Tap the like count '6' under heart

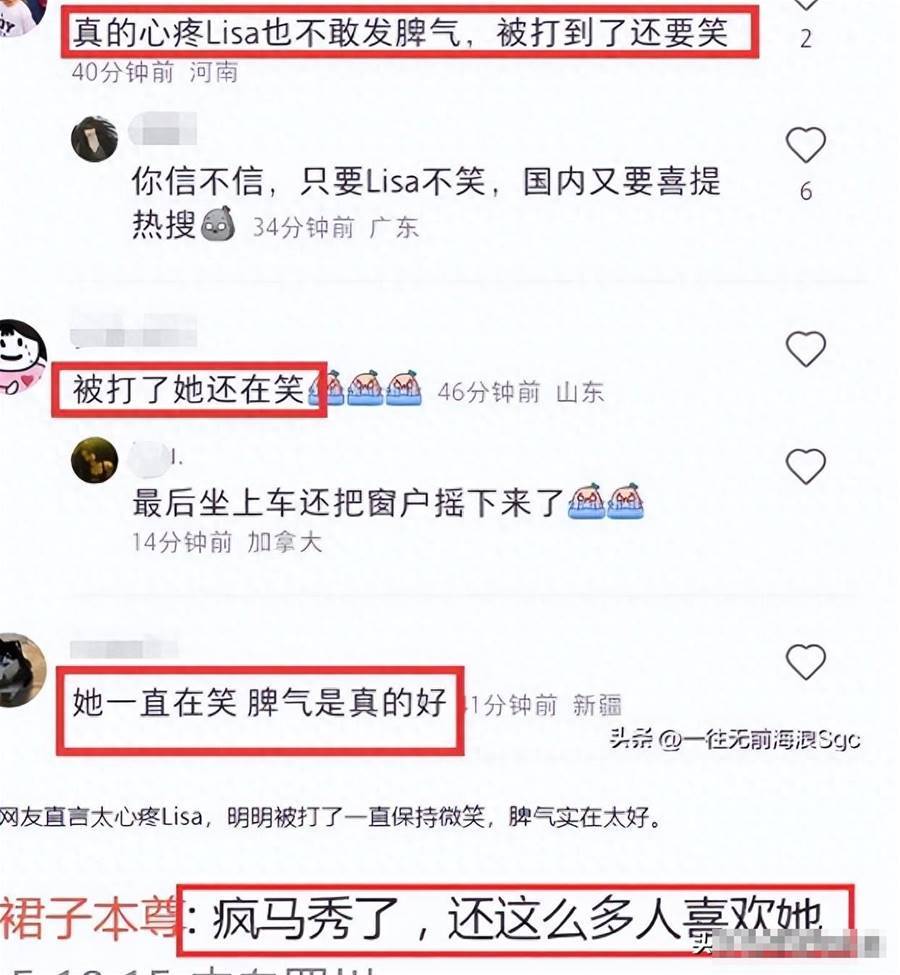coord(805,192)
